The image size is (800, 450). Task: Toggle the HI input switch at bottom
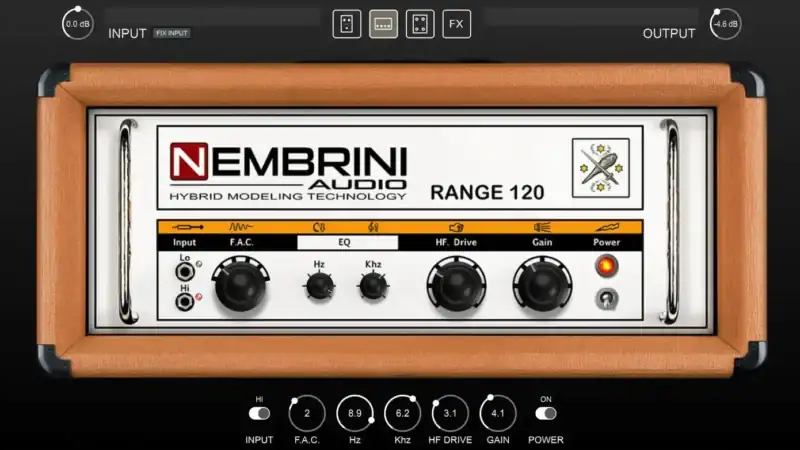pos(259,414)
